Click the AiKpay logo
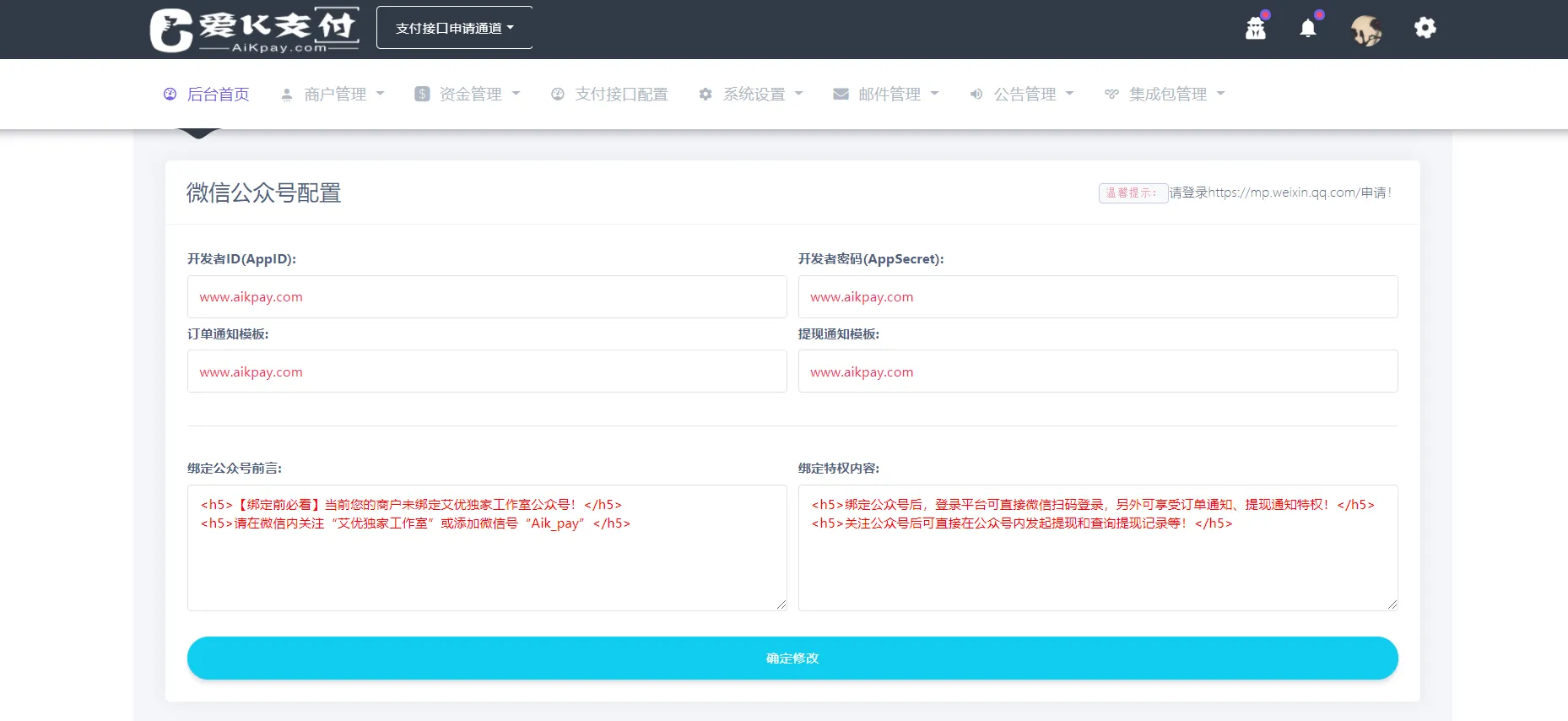This screenshot has width=1568, height=721. [254, 30]
